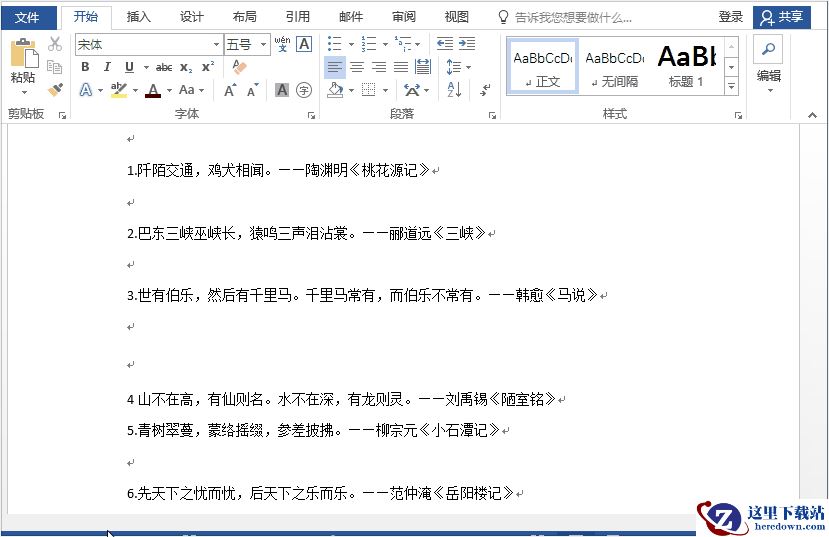Right-align the paragraph
Image resolution: width=829 pixels, height=537 pixels.
(x=379, y=67)
